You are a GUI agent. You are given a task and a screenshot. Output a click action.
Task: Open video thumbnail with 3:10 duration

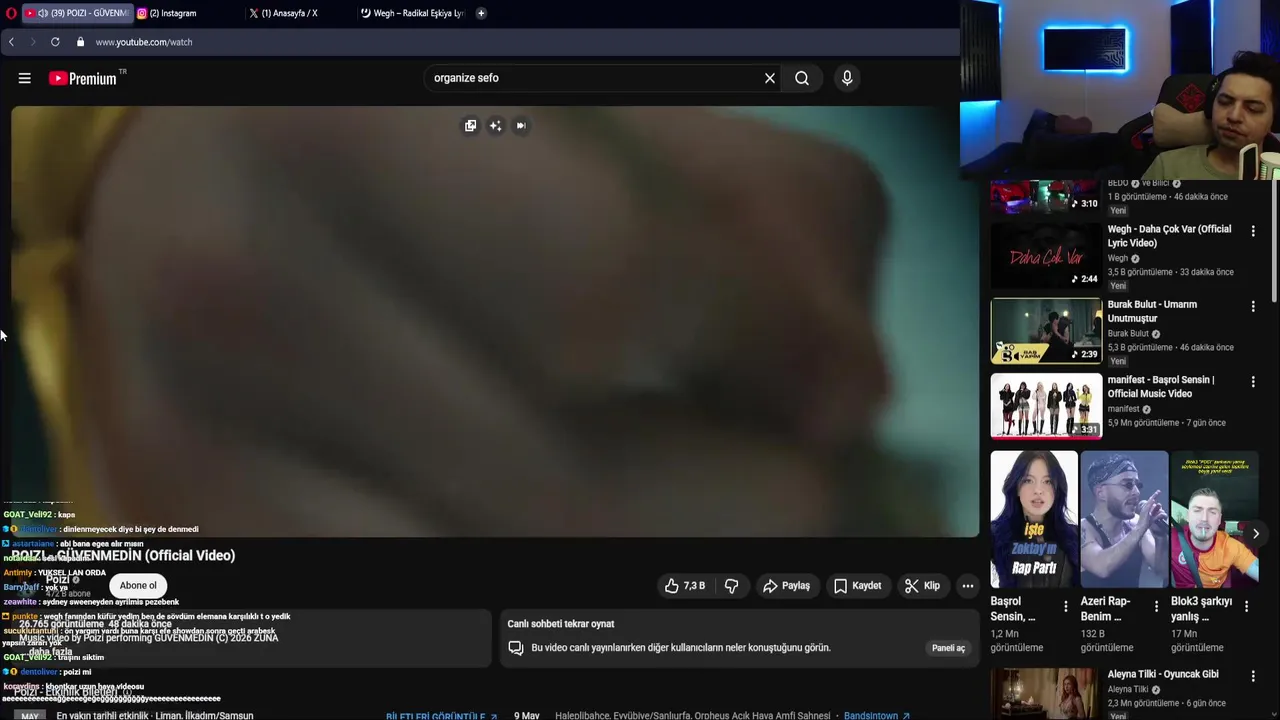(x=1046, y=197)
